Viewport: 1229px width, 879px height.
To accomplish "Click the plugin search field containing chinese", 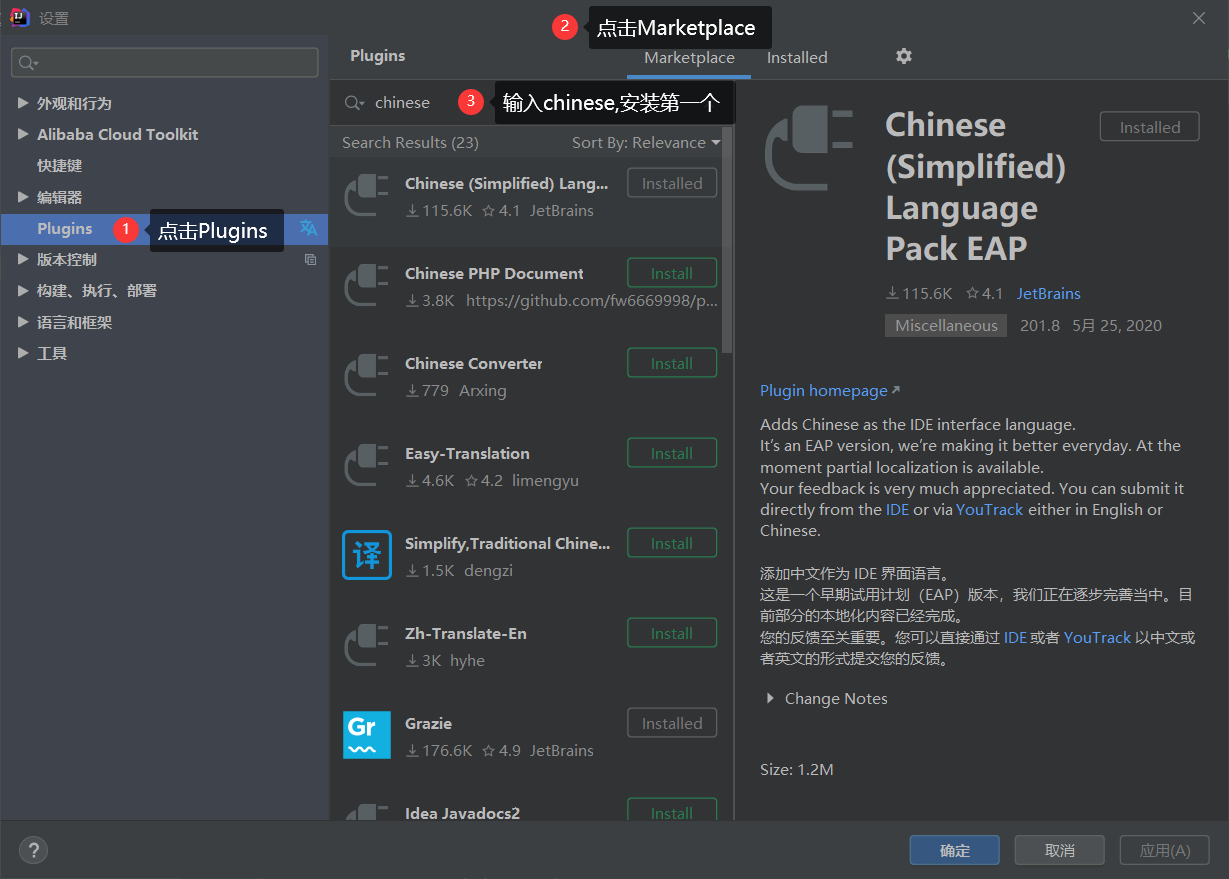I will pos(402,103).
